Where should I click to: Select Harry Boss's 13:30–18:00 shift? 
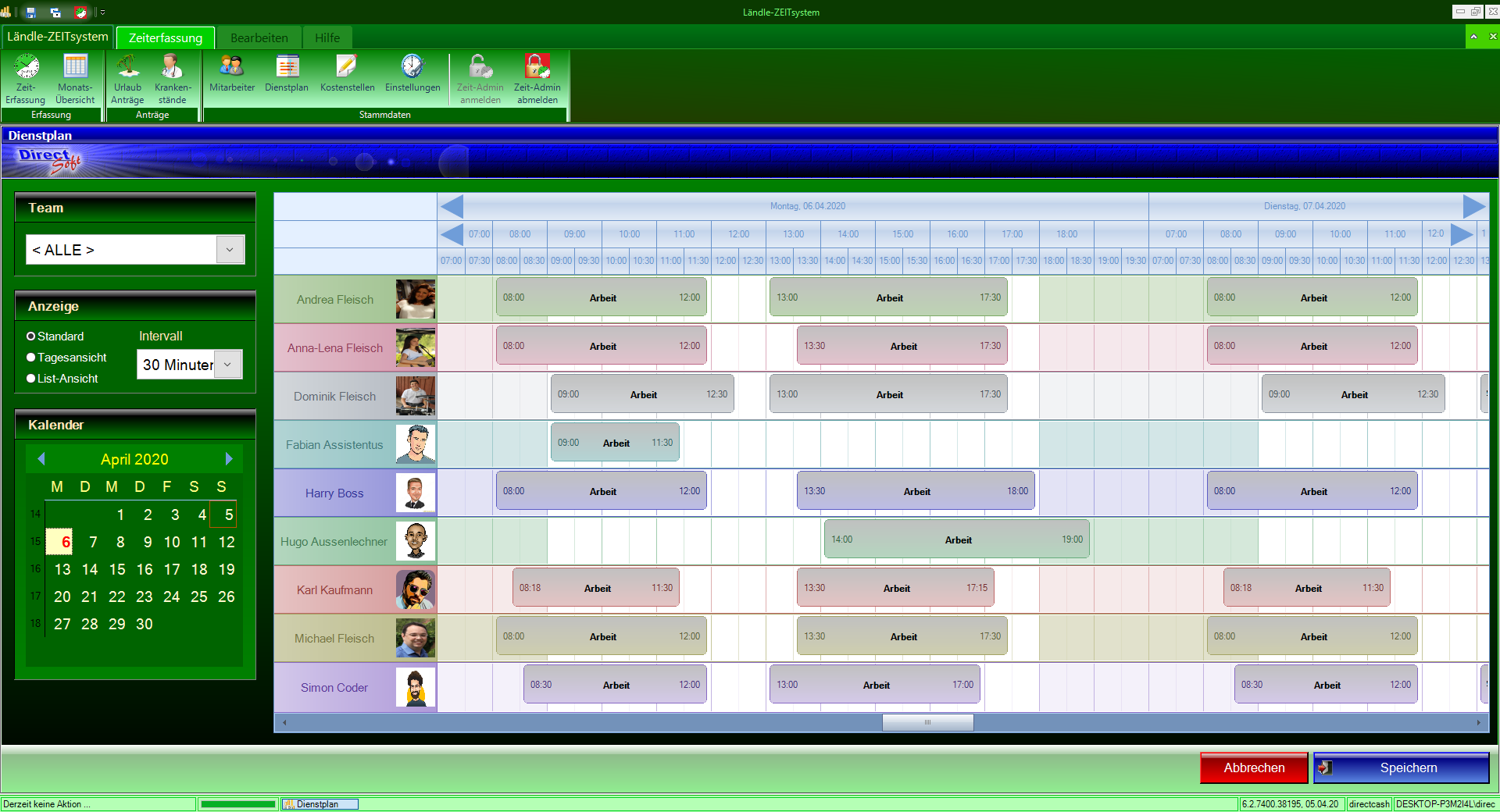point(916,491)
